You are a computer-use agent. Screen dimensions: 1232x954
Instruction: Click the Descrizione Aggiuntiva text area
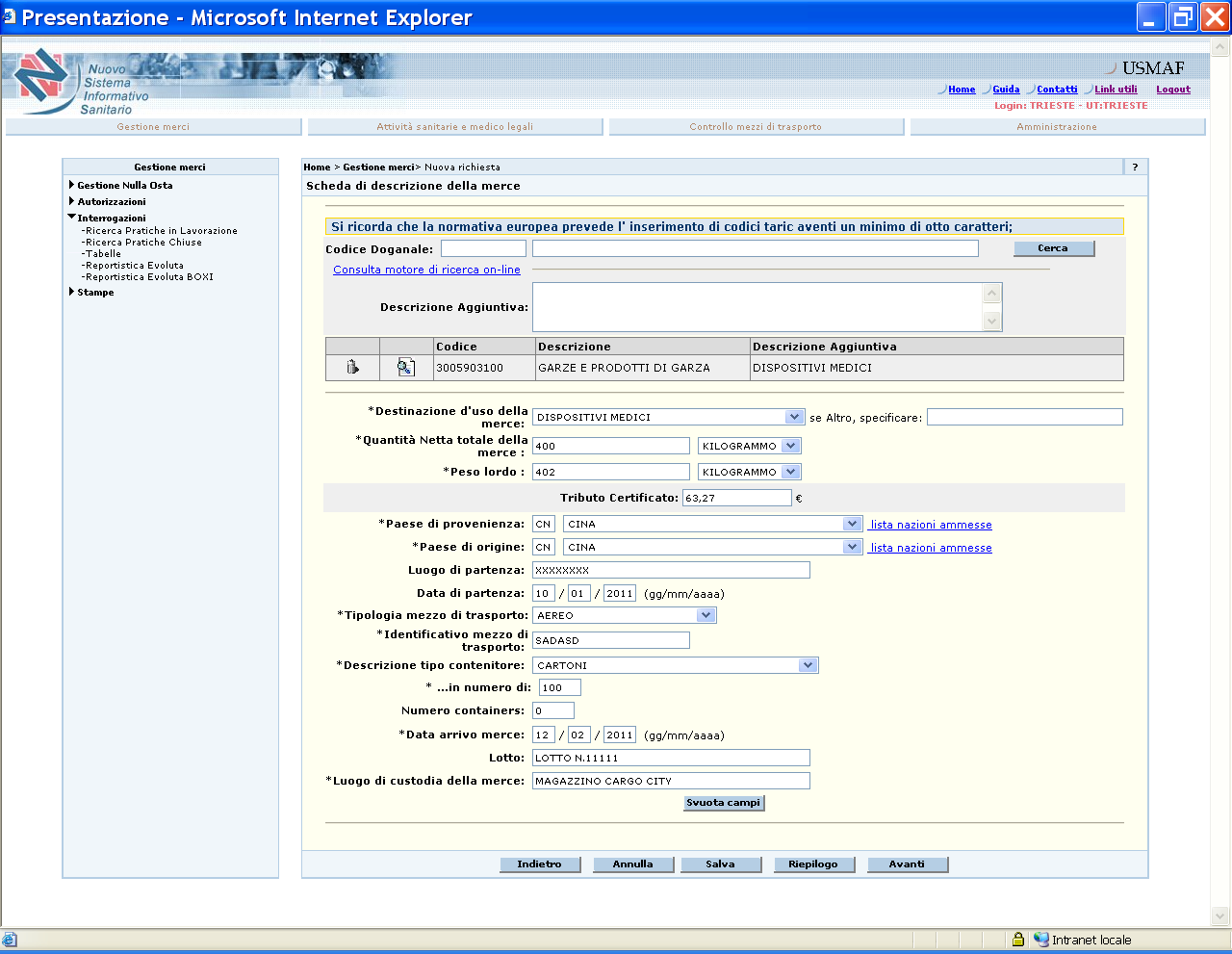point(757,307)
